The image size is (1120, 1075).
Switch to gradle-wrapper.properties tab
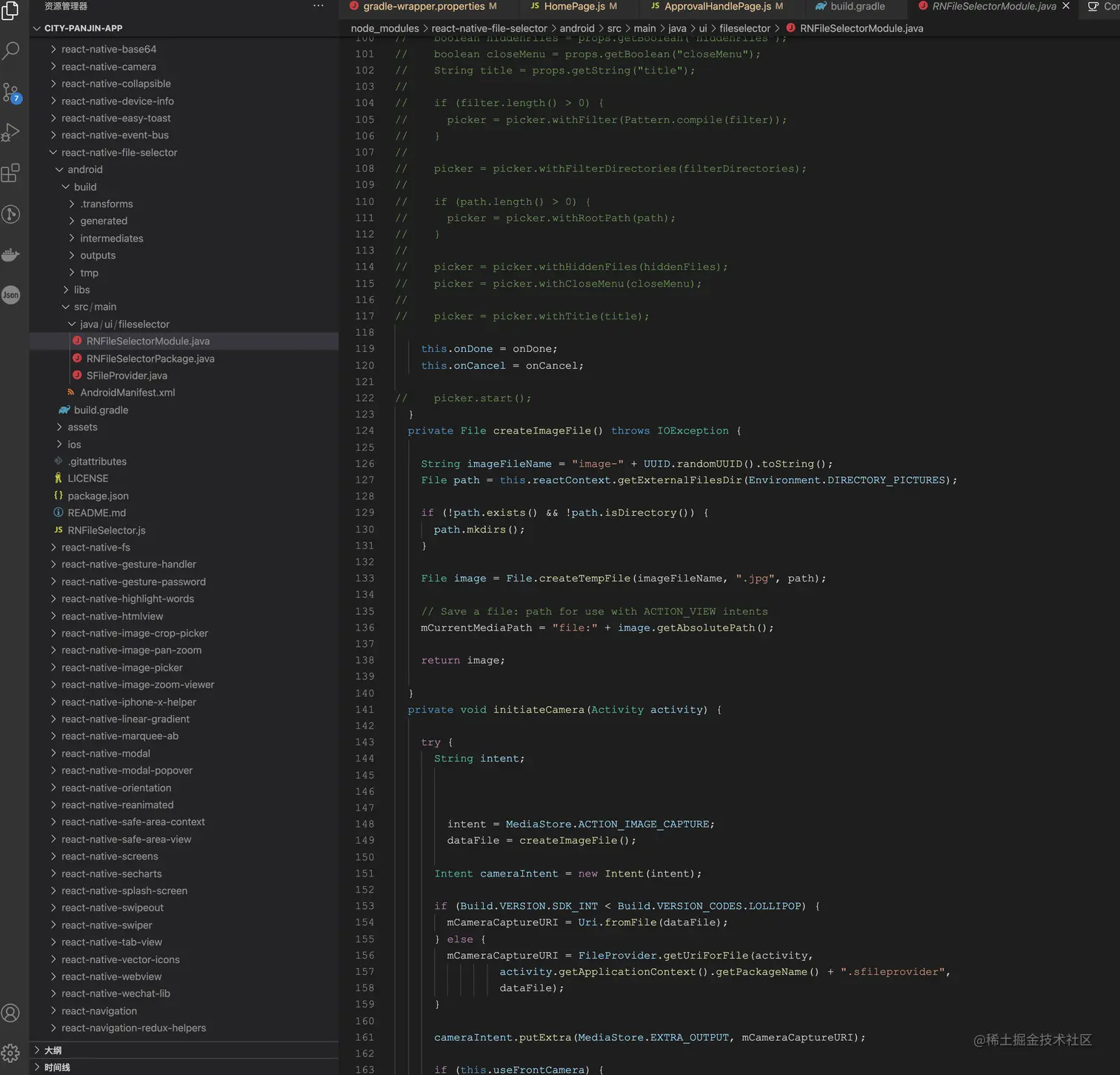[x=424, y=7]
